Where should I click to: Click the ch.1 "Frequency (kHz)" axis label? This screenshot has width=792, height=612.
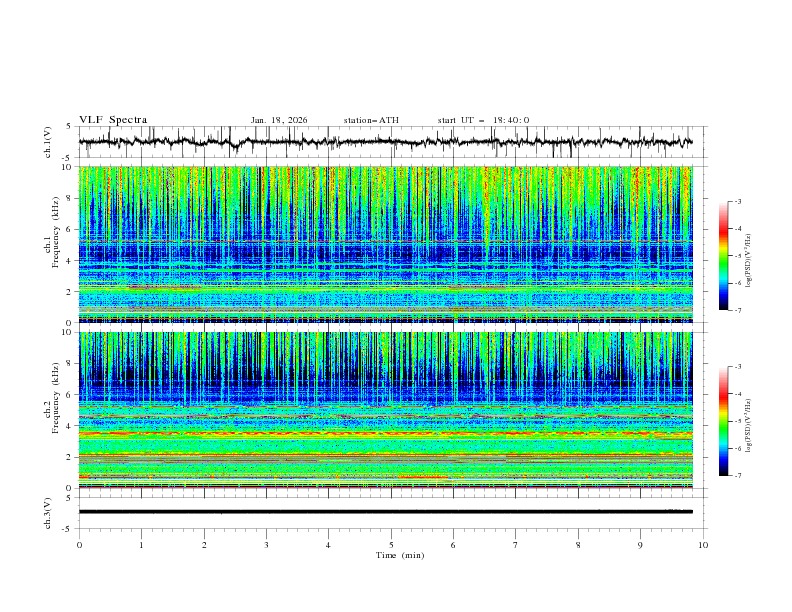[x=56, y=233]
